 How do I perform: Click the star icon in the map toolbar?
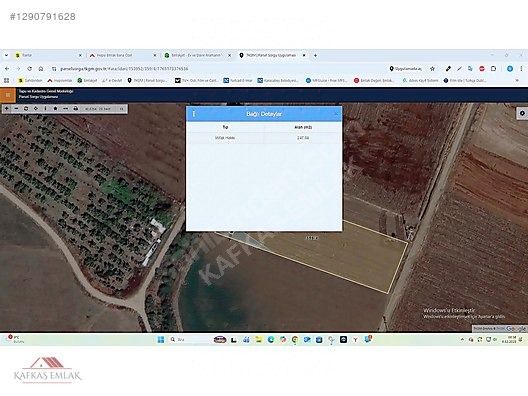[x=56, y=108]
